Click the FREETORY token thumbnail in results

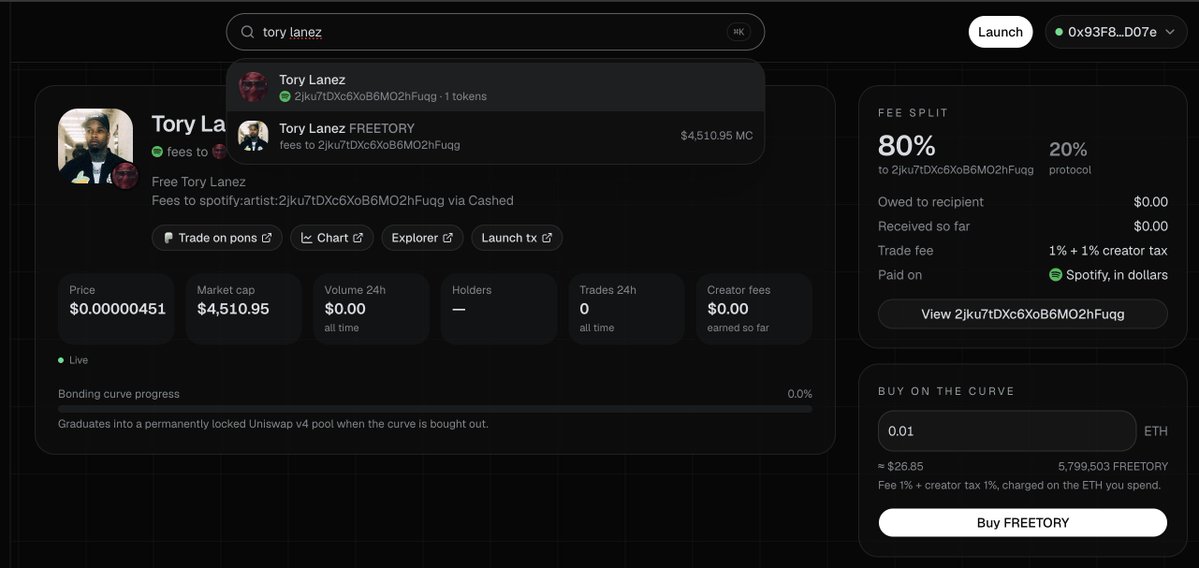coord(253,136)
